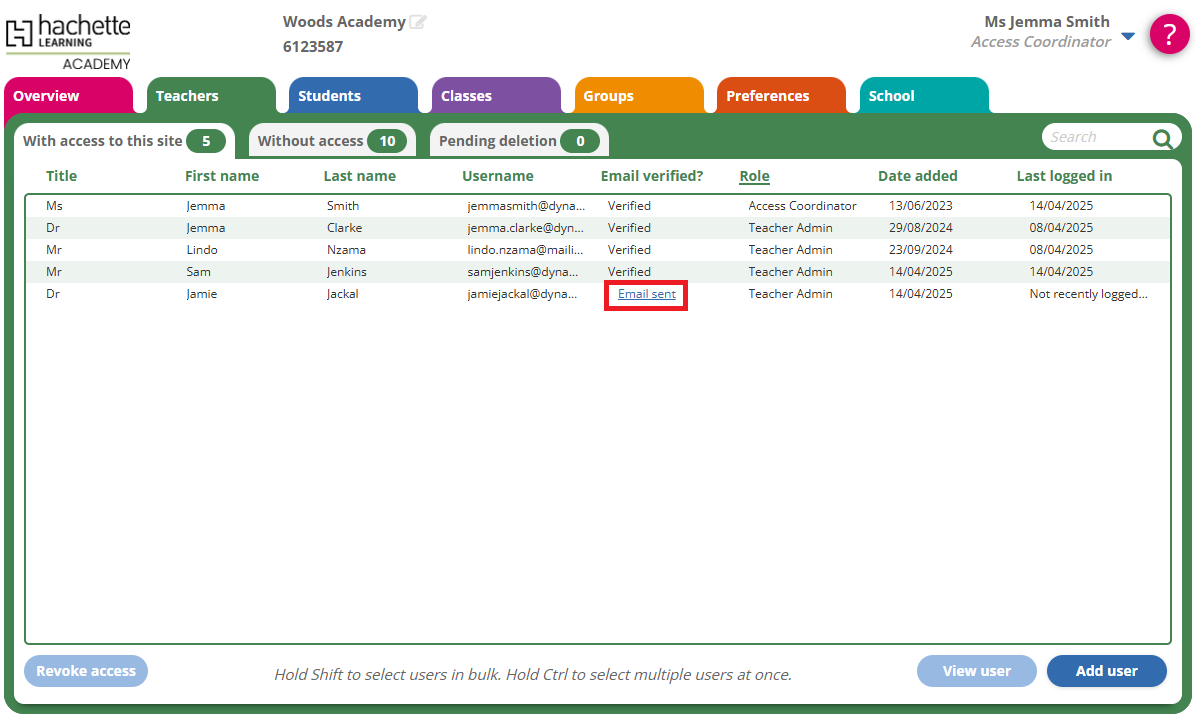The image size is (1196, 718).
Task: Show teachers Without access
Action: (330, 141)
